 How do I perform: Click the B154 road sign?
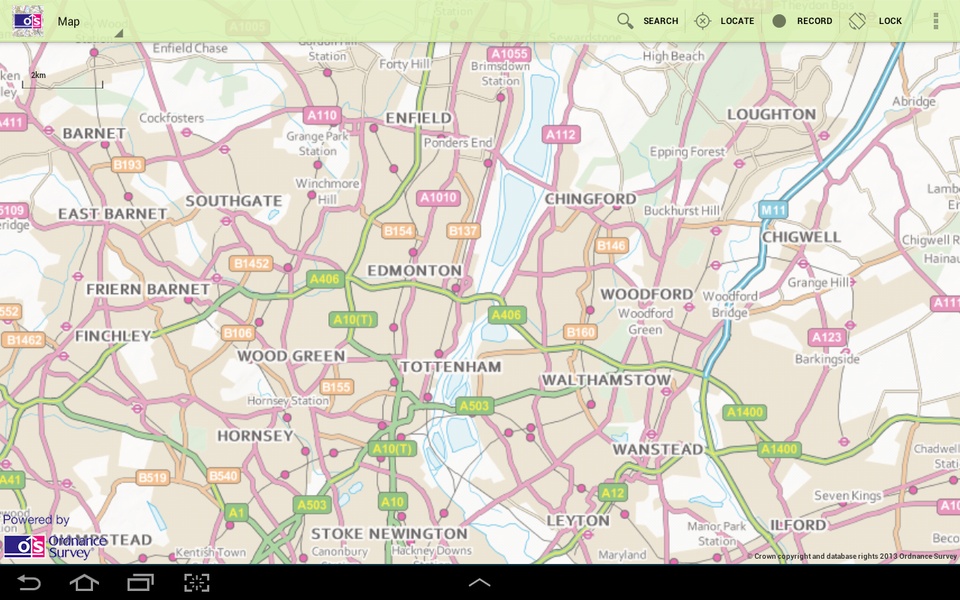click(399, 231)
